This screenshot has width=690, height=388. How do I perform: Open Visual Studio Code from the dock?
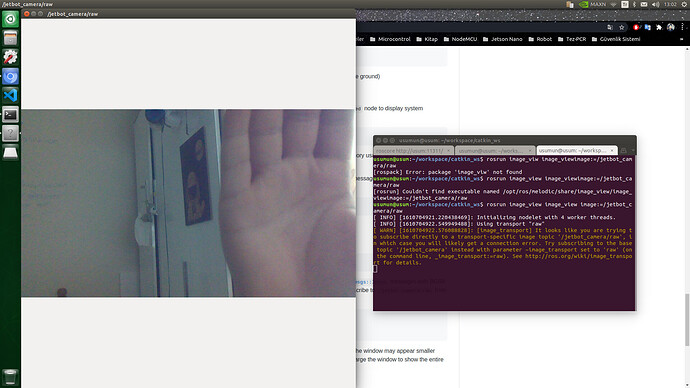(x=10, y=95)
